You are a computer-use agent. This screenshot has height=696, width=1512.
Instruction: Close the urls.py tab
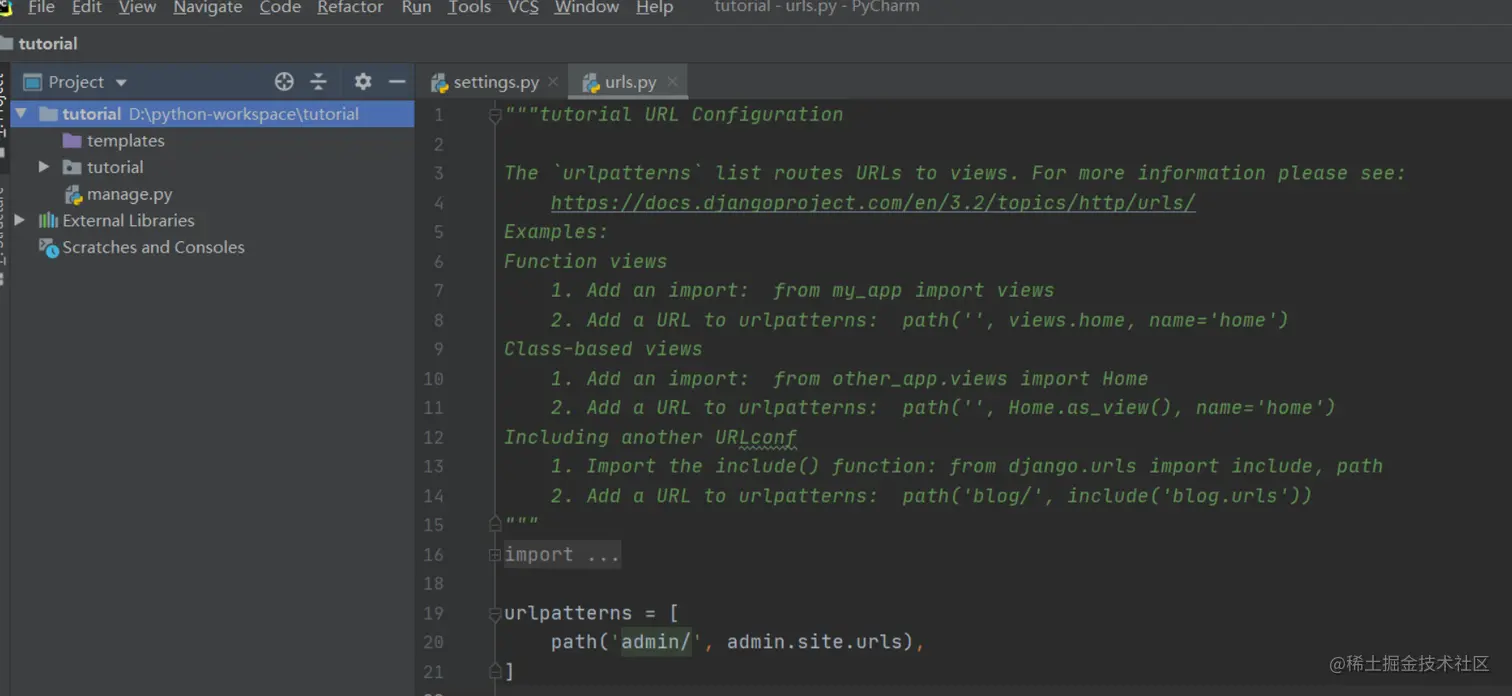tap(672, 82)
